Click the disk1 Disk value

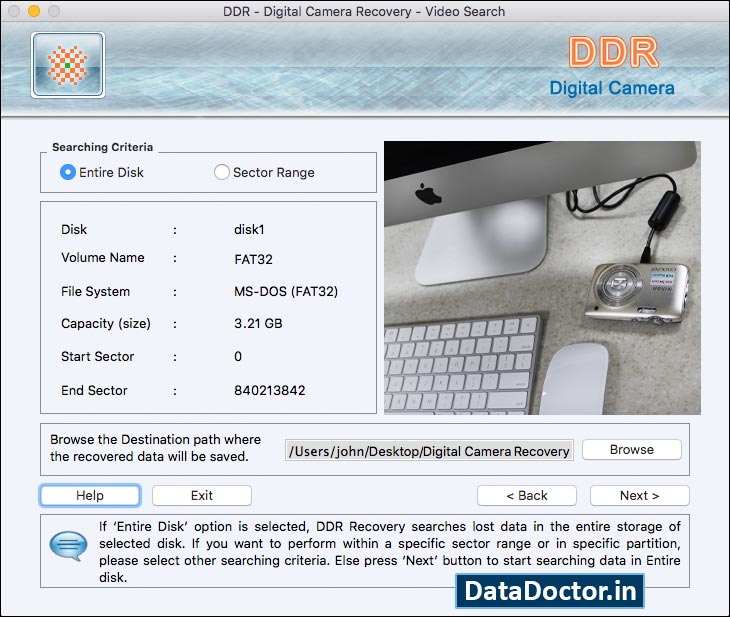249,229
